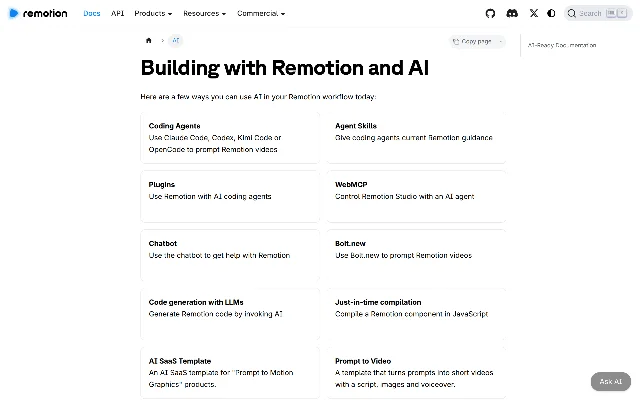Open the Bolt.new card

tap(416, 256)
